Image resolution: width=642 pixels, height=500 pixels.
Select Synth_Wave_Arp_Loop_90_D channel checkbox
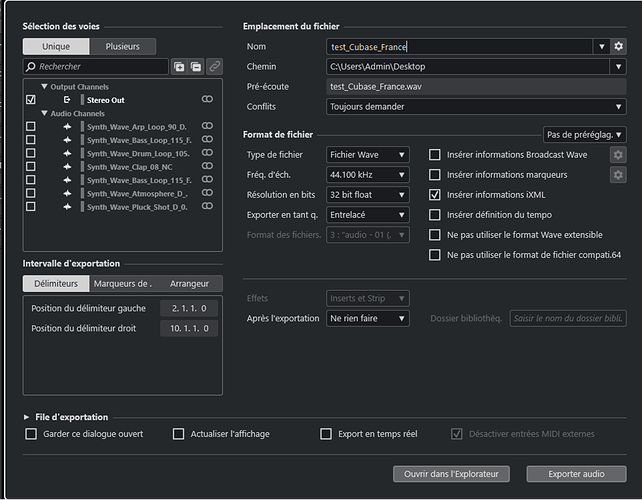(31, 126)
